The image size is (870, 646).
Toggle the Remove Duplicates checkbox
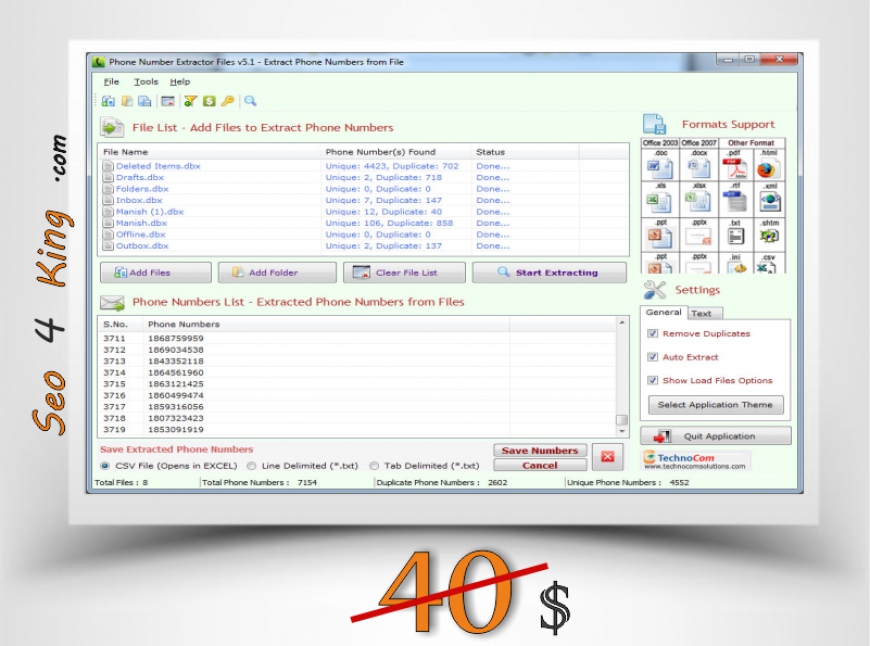pyautogui.click(x=652, y=334)
